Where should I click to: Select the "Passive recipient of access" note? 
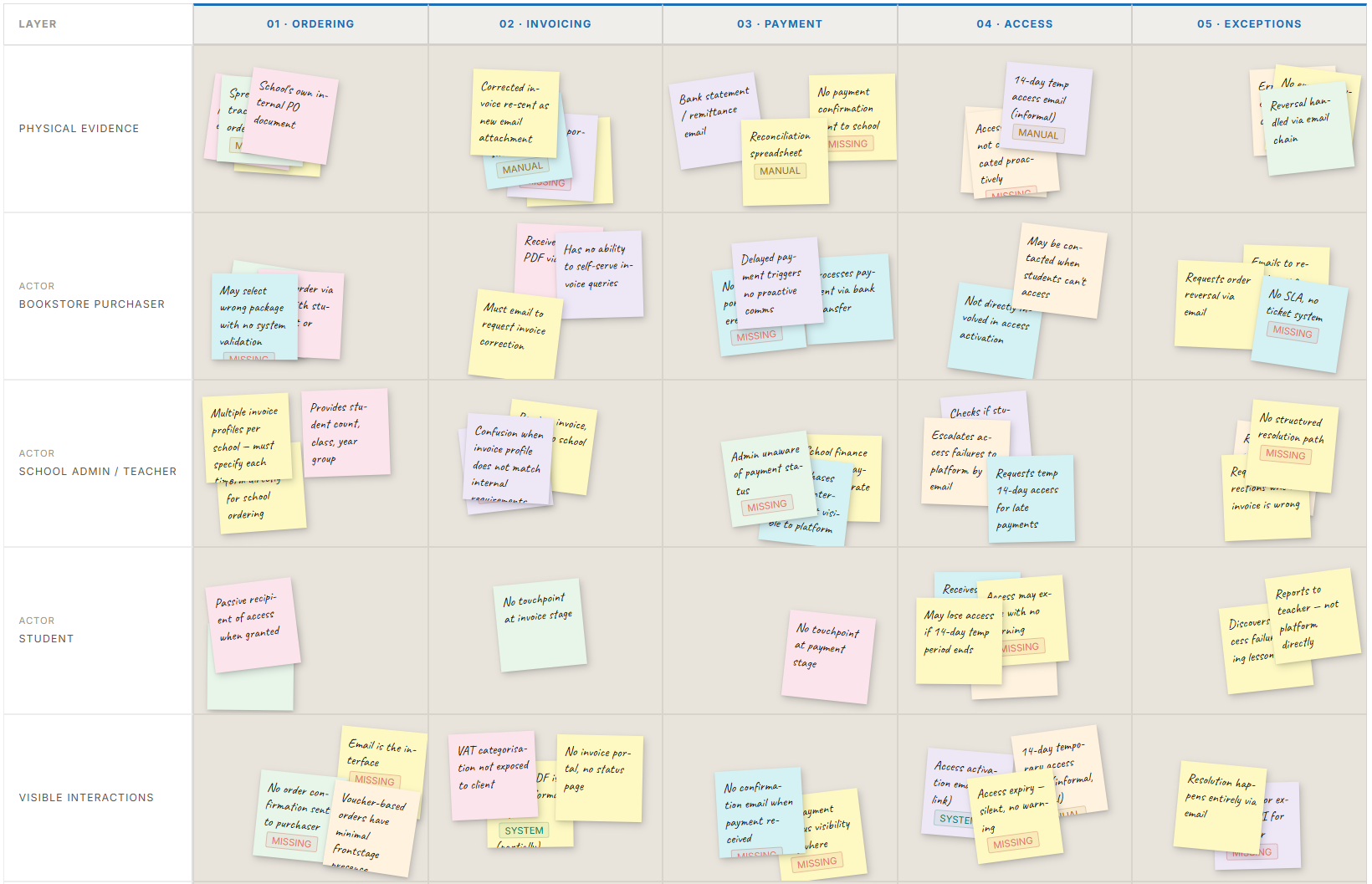coord(253,625)
